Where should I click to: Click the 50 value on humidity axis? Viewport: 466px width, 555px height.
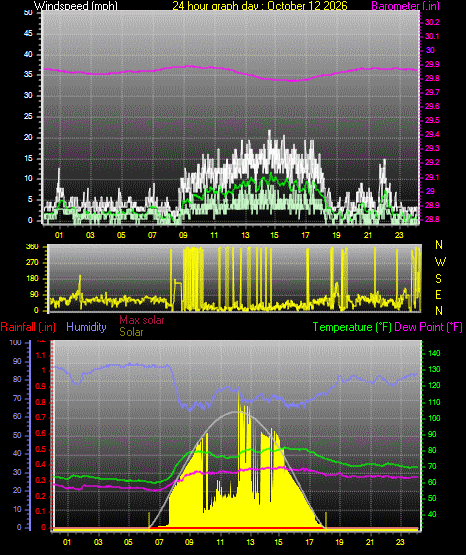(x=17, y=435)
